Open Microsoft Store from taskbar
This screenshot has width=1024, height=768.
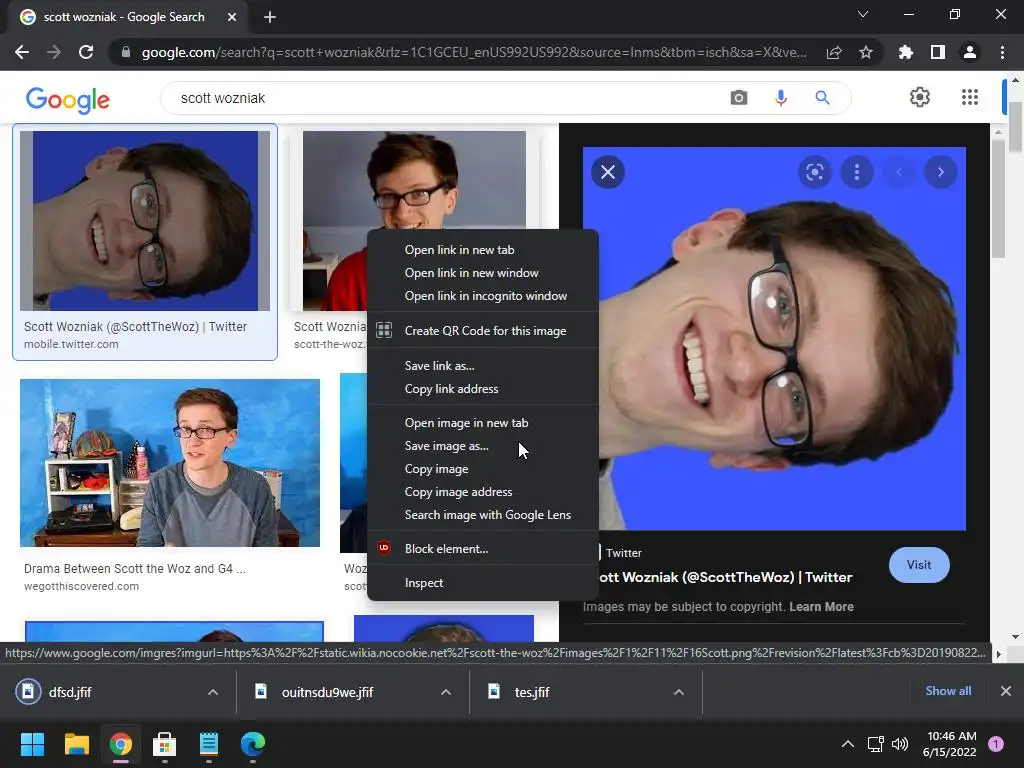(x=165, y=744)
